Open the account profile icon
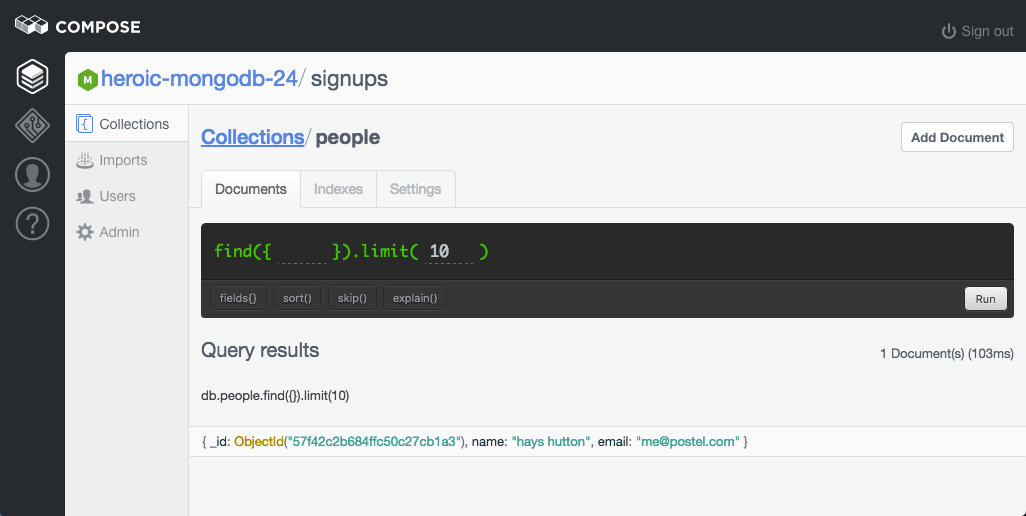The height and width of the screenshot is (516, 1026). (32, 175)
